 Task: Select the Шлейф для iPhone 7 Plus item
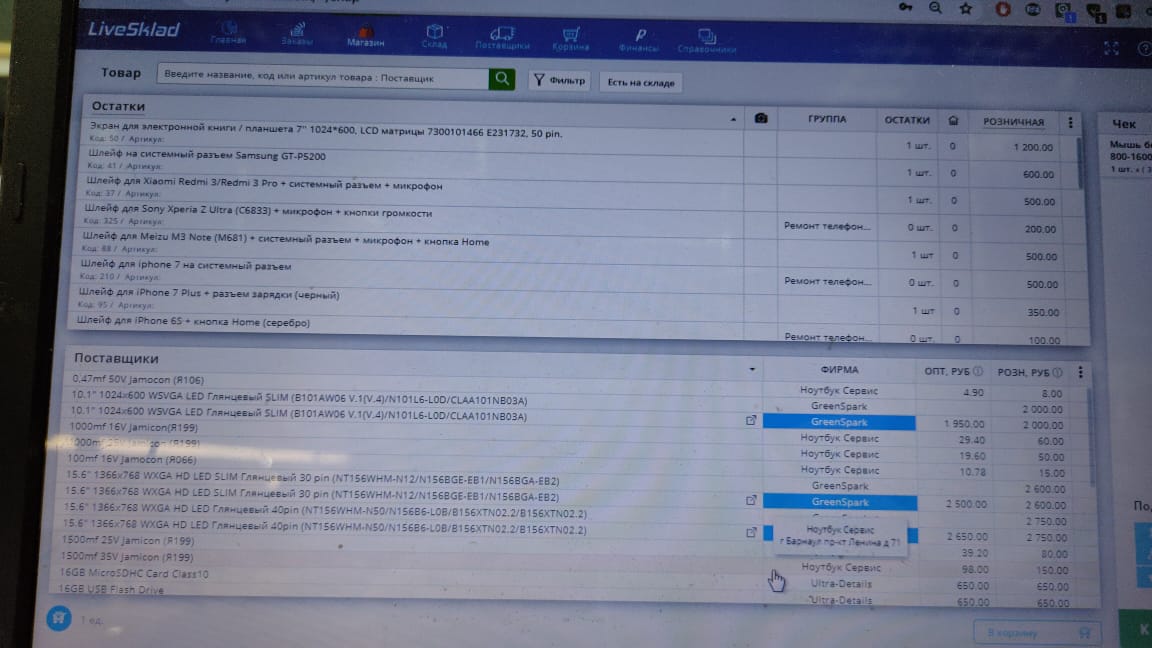[x=210, y=295]
